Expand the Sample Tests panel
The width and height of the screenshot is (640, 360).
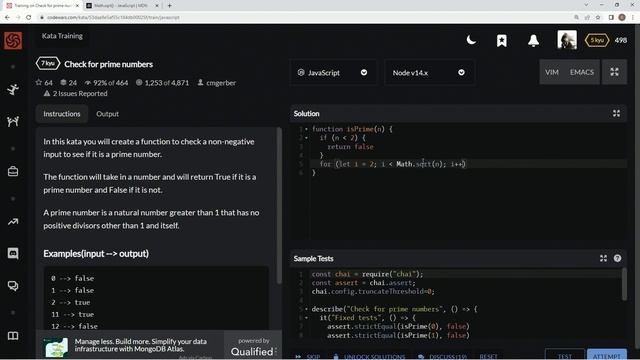tap(603, 258)
